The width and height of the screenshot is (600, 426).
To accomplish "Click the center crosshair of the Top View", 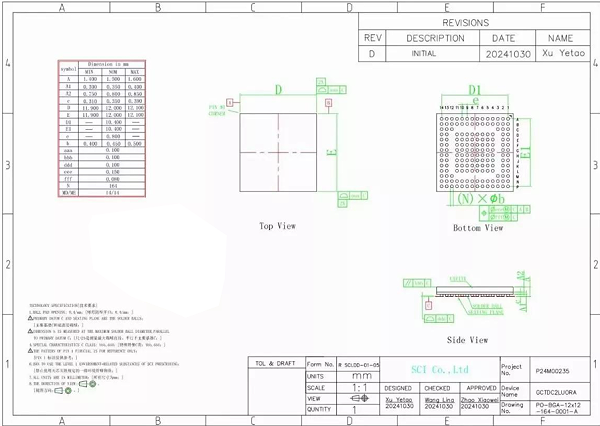I will click(277, 152).
